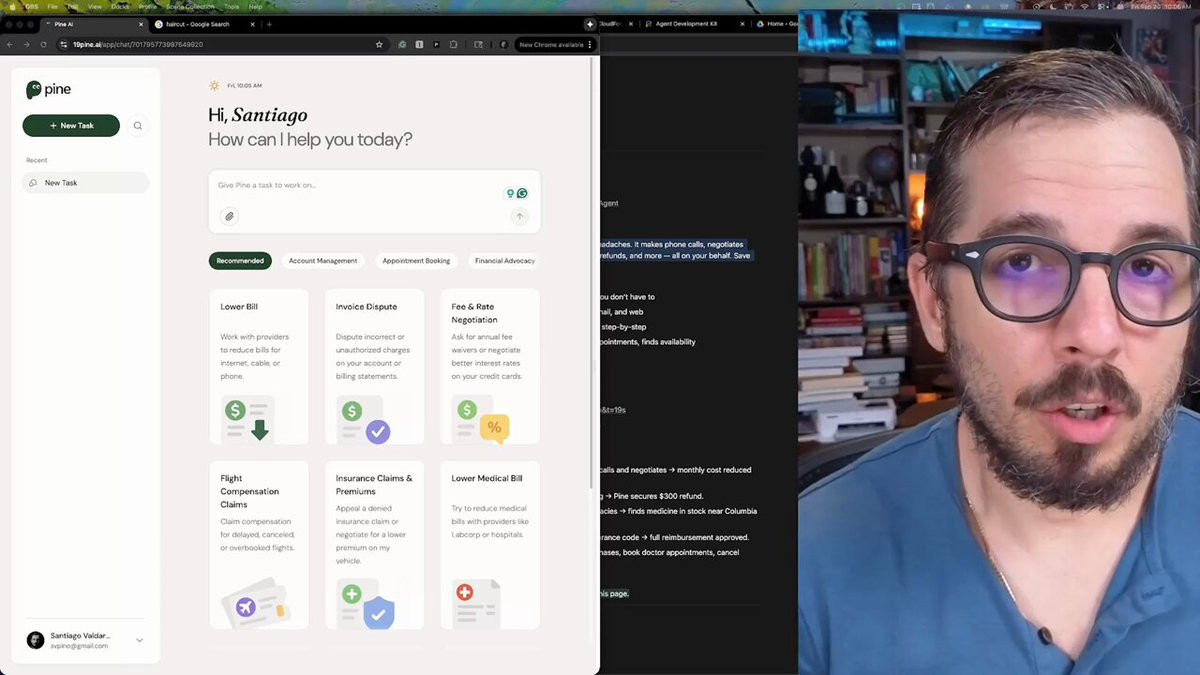Open the Chrome extensions puzzle icon
Image resolution: width=1200 pixels, height=675 pixels.
(453, 44)
